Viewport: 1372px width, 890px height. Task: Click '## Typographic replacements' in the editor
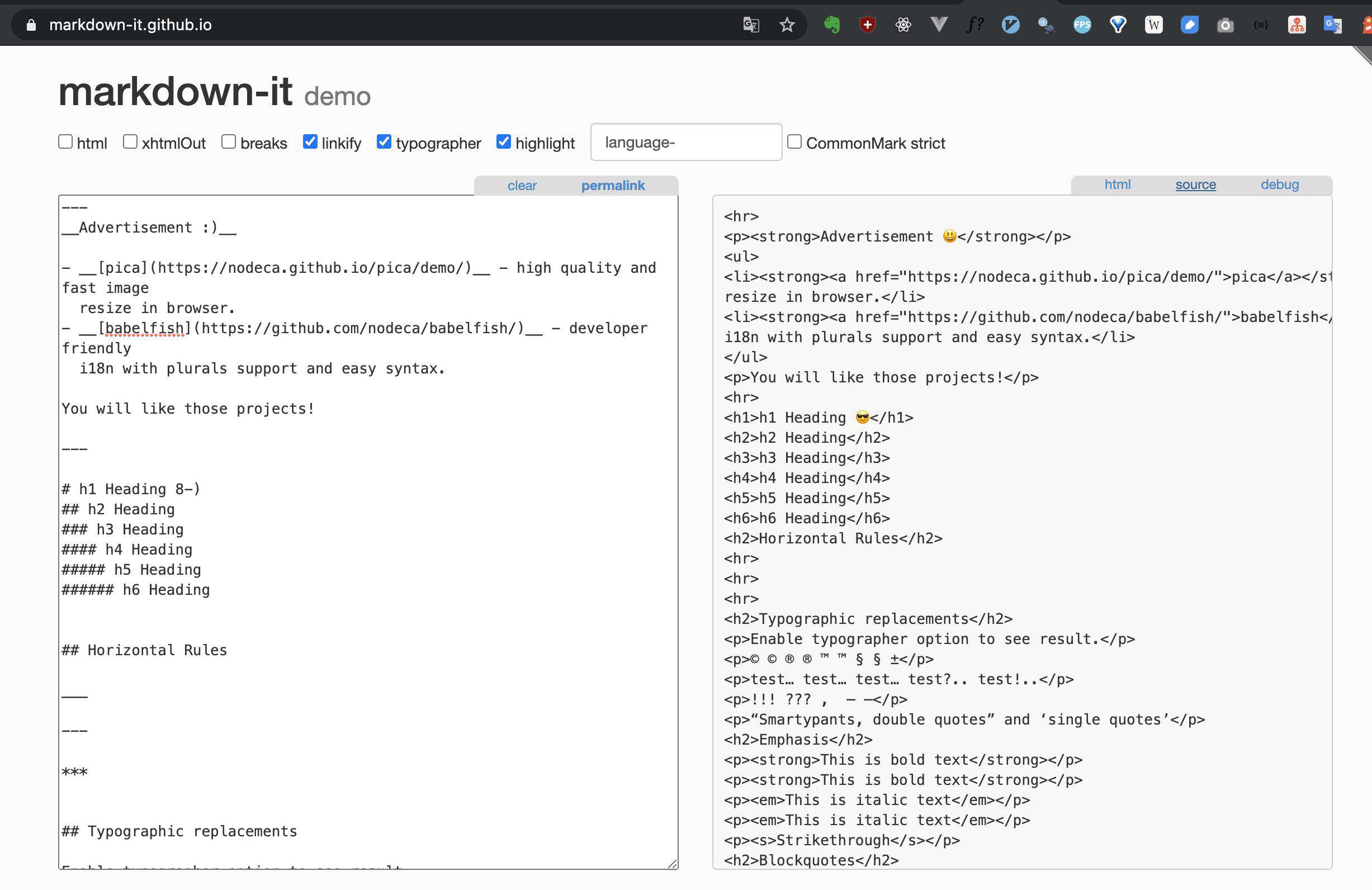click(179, 831)
